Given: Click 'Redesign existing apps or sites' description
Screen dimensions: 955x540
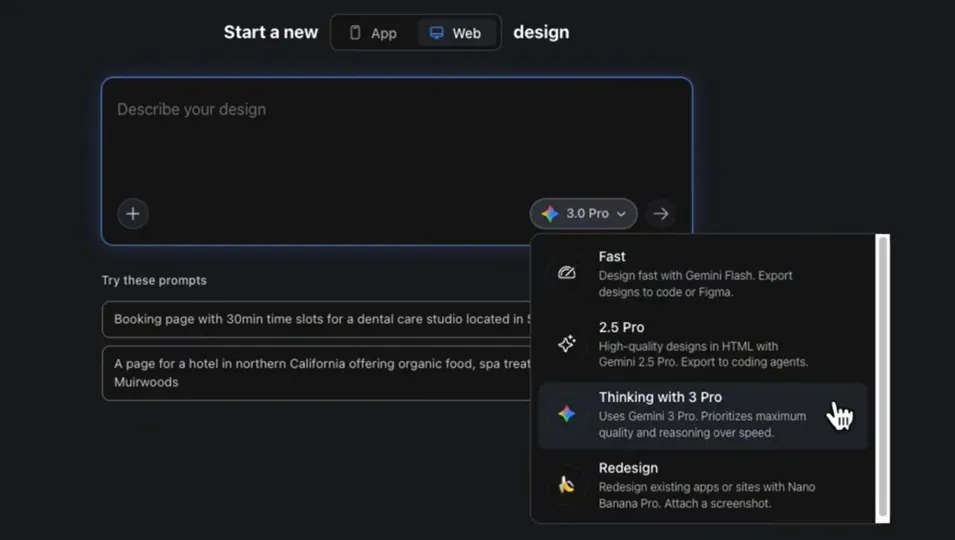Looking at the screenshot, I should (707, 495).
